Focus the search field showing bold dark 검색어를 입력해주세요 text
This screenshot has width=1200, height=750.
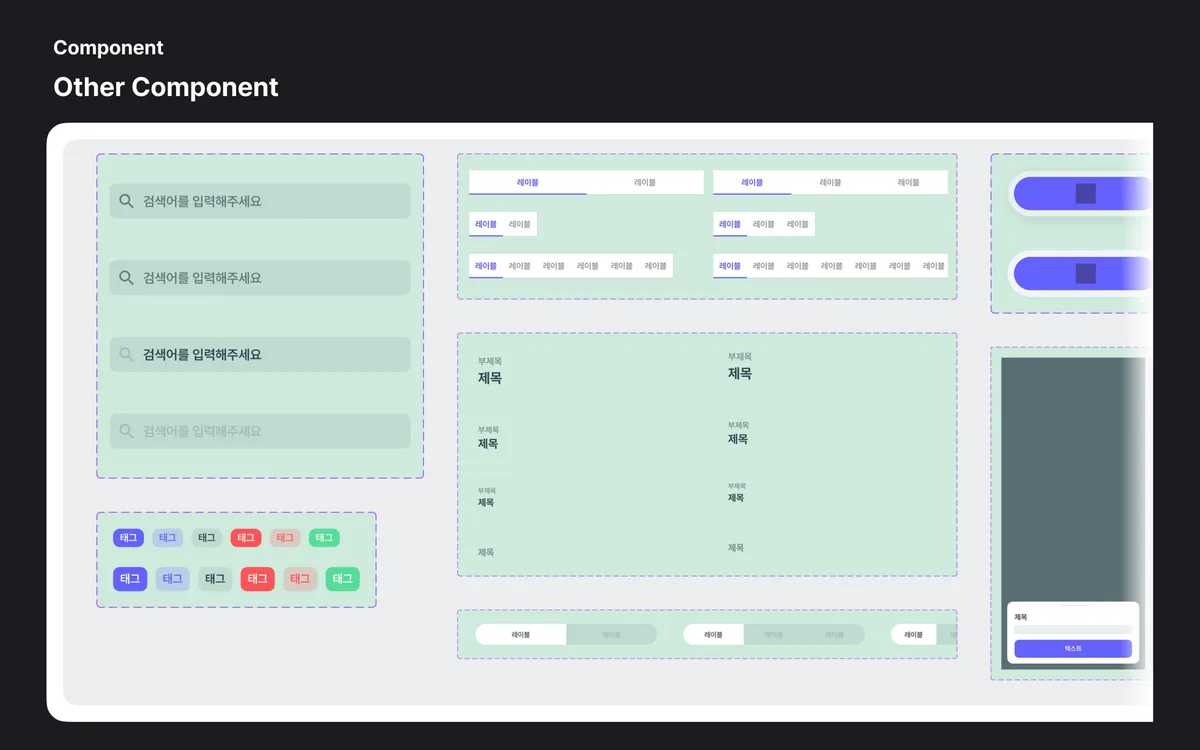pos(260,354)
